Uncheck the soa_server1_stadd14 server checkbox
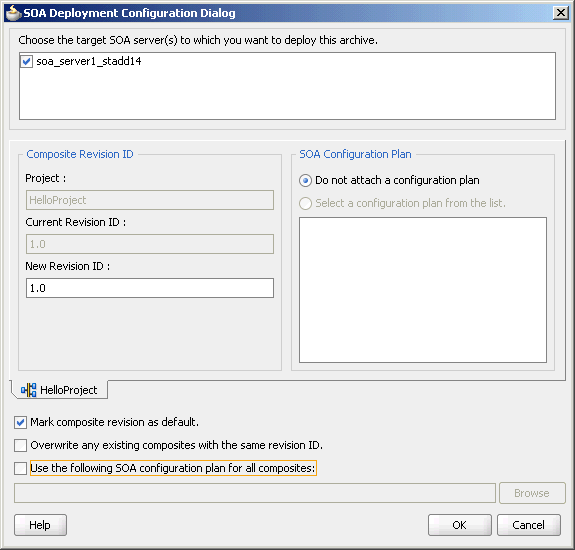575x550 pixels. click(27, 61)
